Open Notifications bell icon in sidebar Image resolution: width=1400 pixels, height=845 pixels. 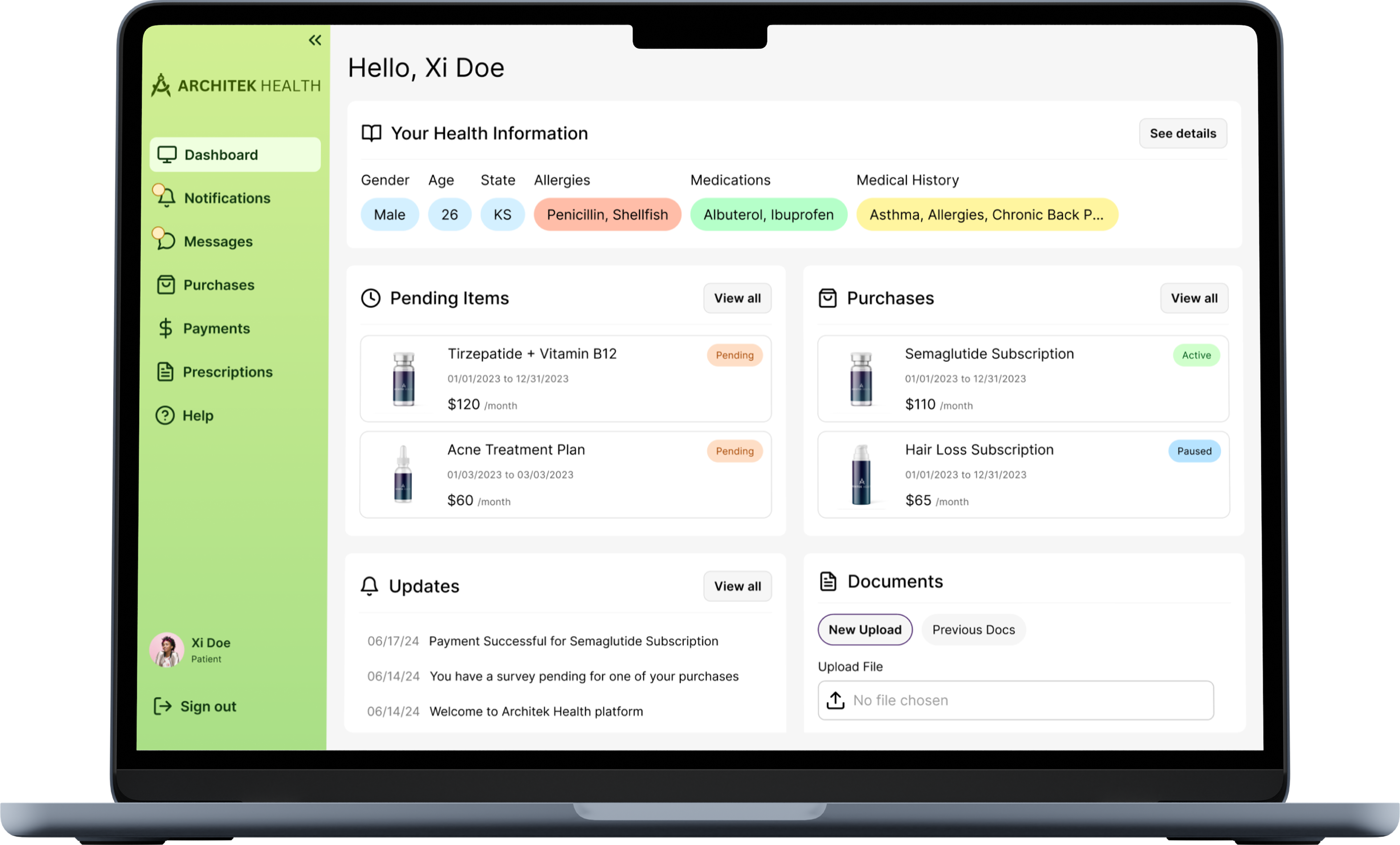tap(166, 197)
